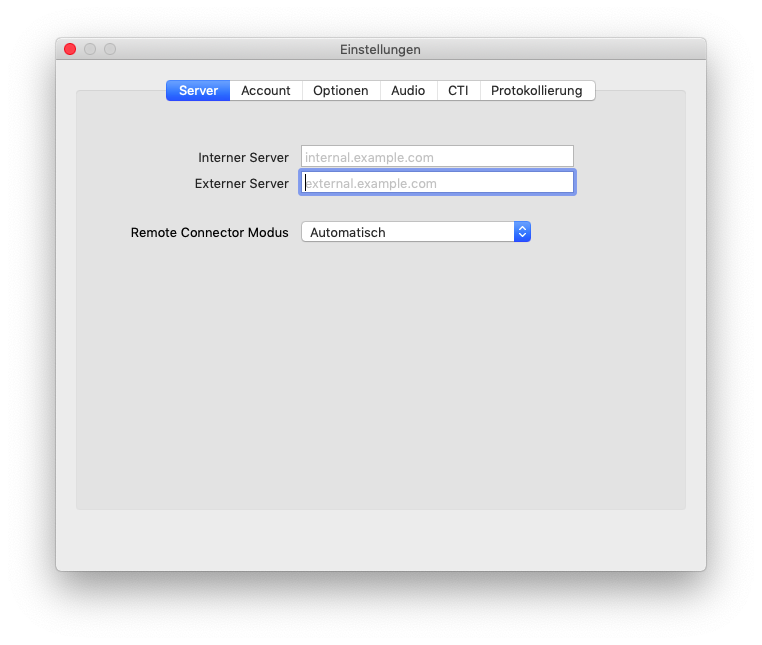
Task: Click the Interner Server label
Action: pos(243,157)
